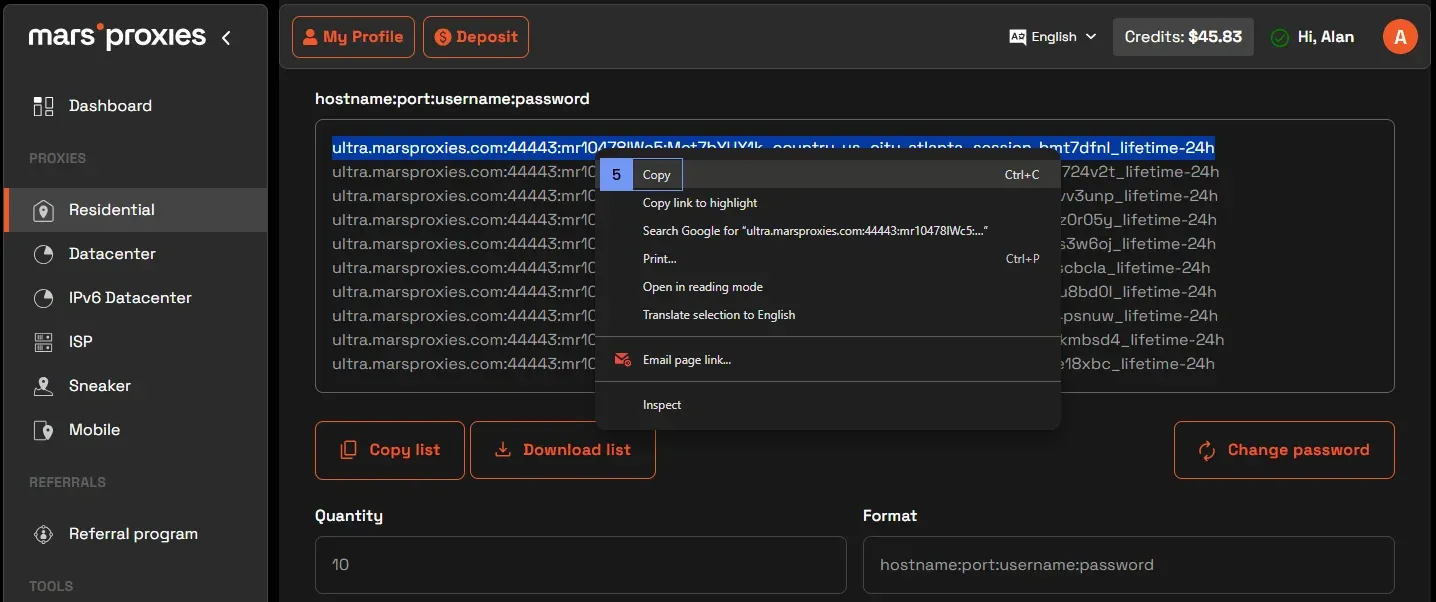Click the Credits: $45.83 balance

(x=1183, y=37)
